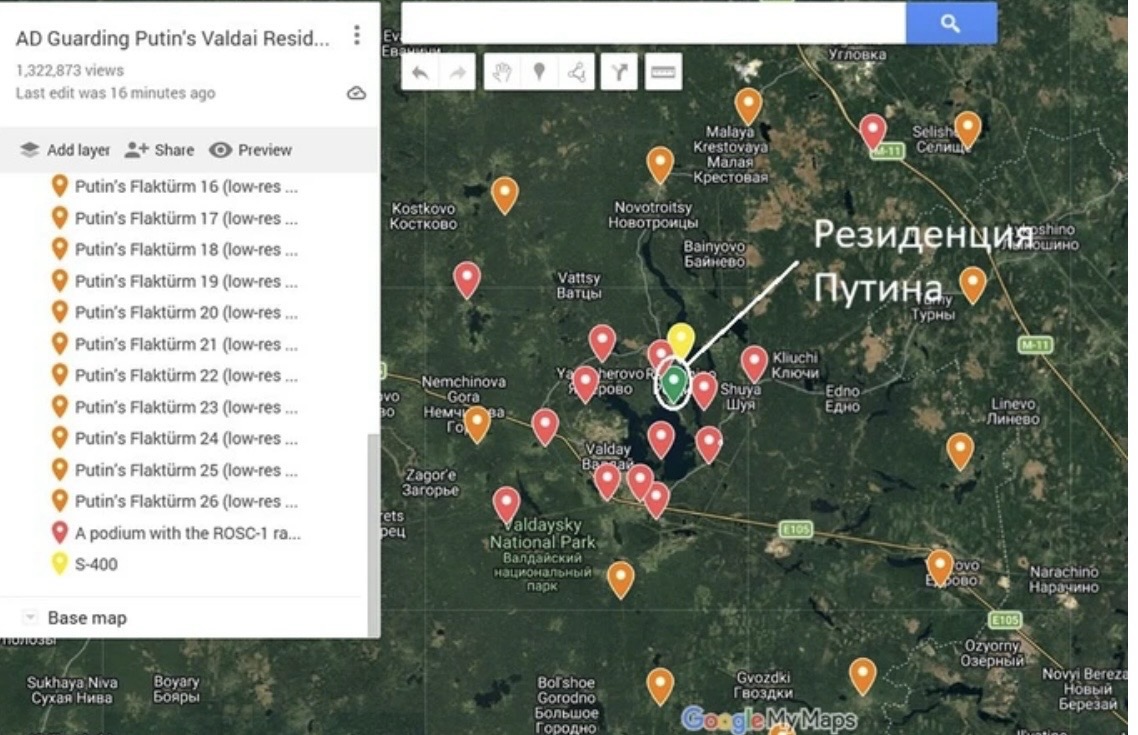Preview the map with eye button

coord(251,150)
